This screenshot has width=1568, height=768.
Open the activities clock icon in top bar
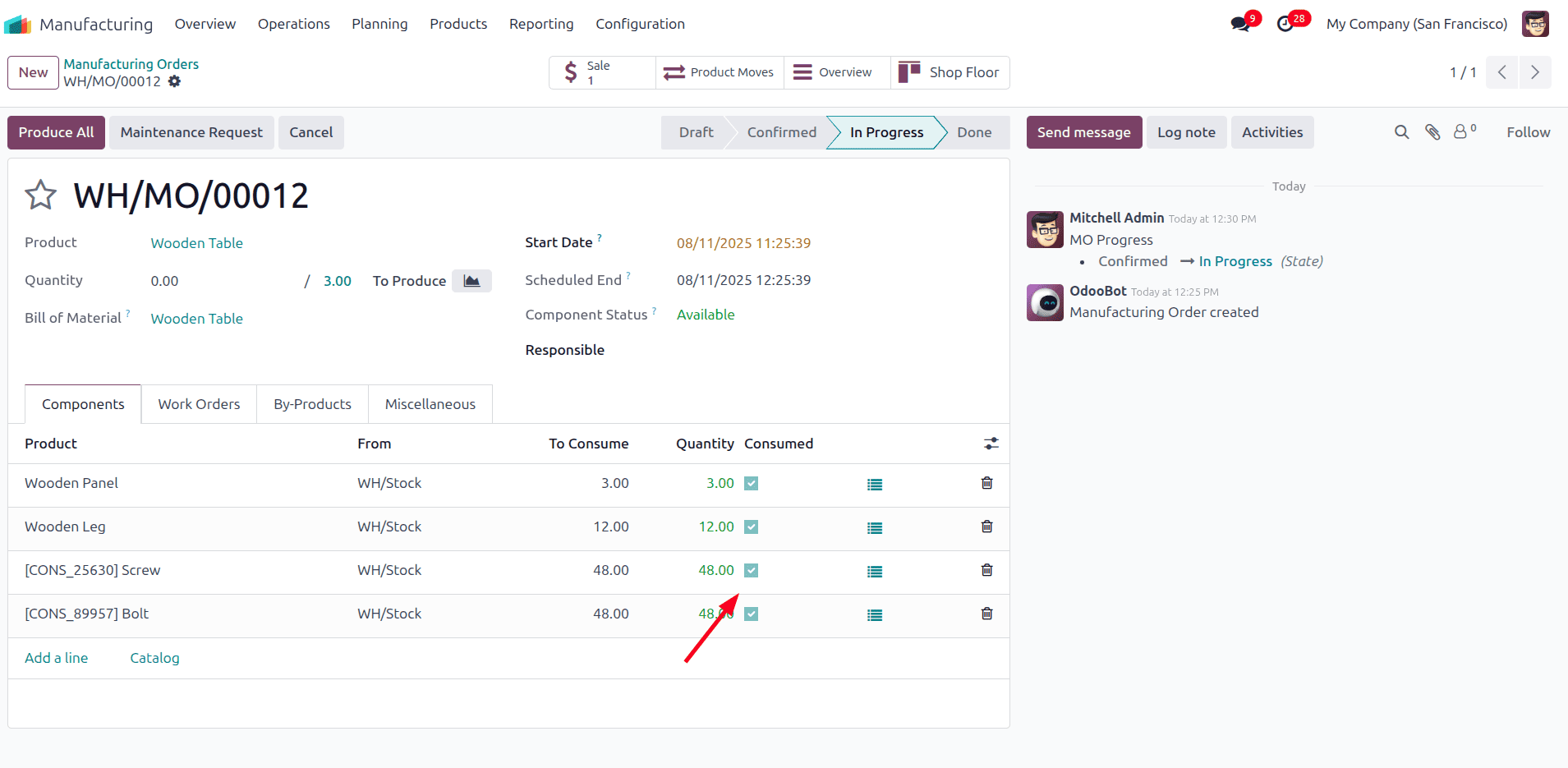coord(1285,24)
